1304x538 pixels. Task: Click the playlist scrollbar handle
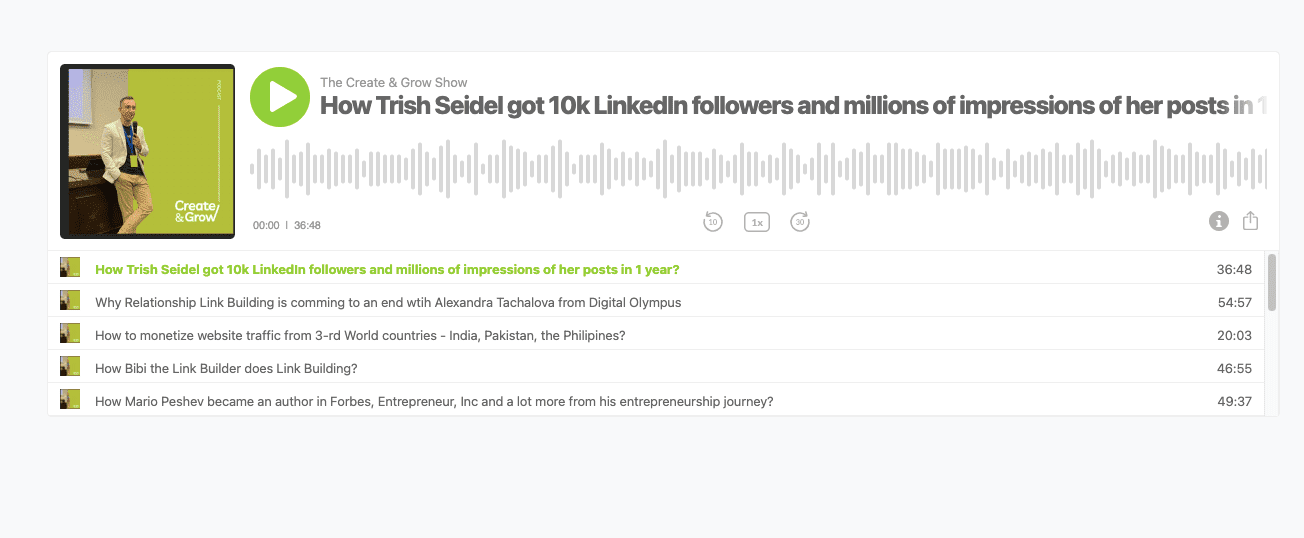click(1272, 282)
